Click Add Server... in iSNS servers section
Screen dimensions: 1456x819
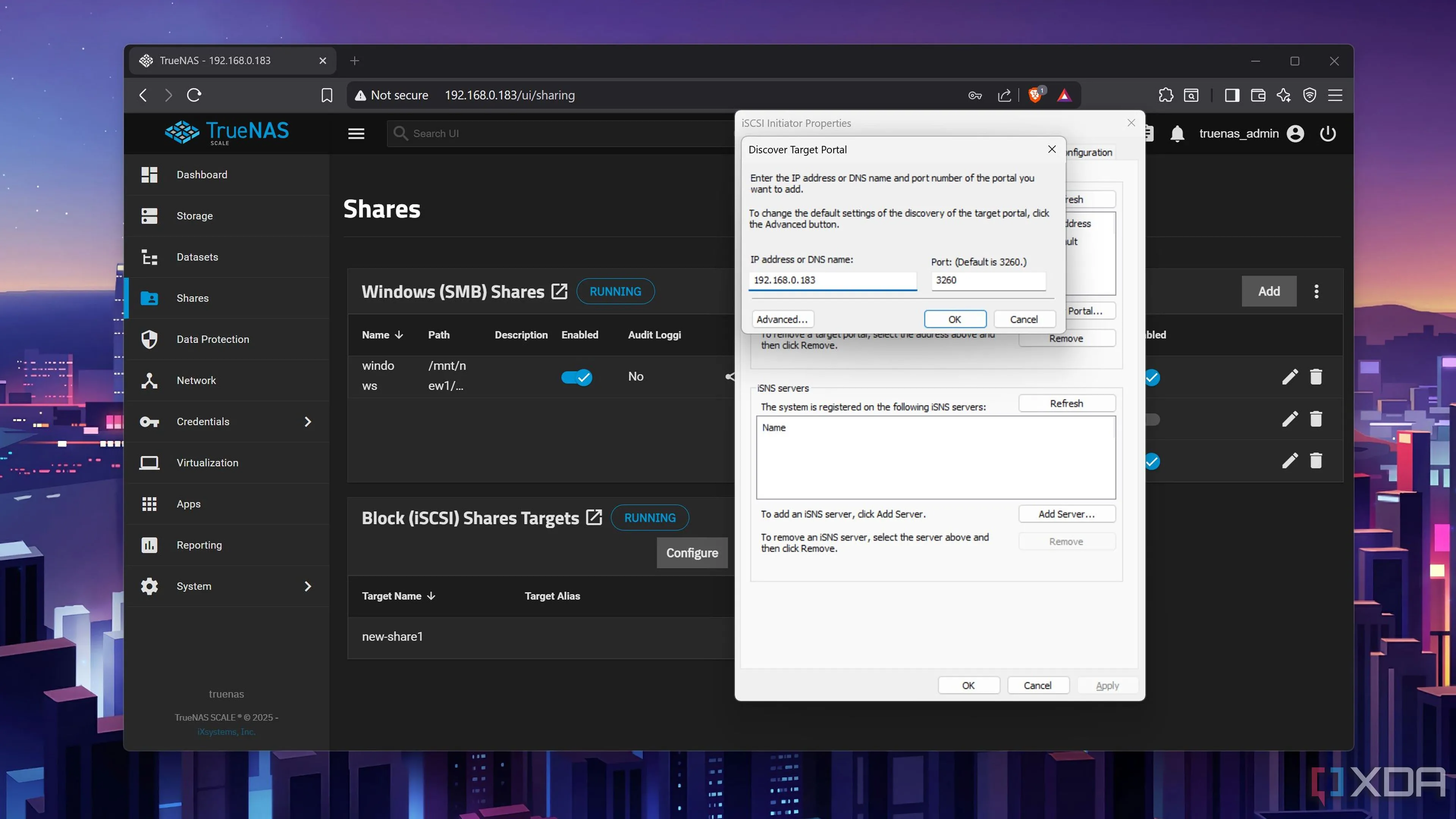1067,514
